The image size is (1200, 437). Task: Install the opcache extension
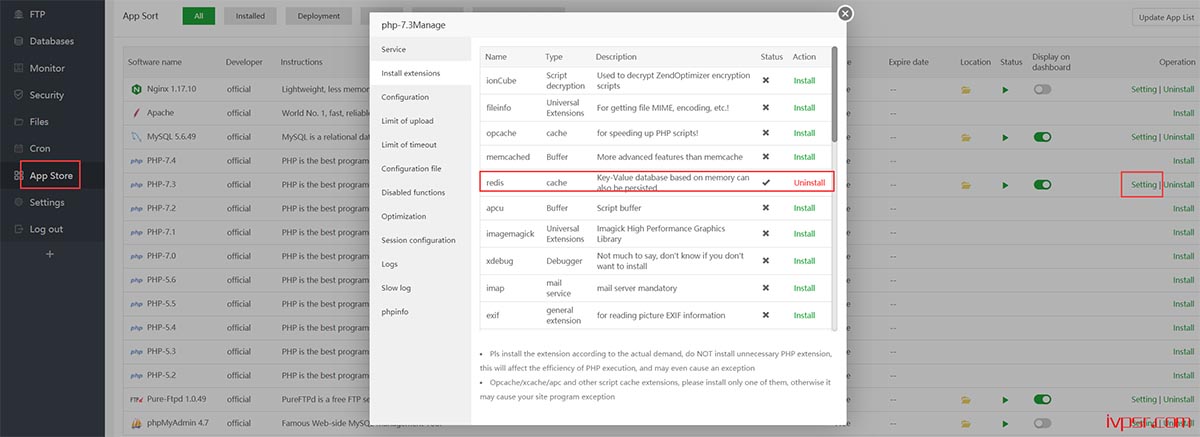(804, 132)
